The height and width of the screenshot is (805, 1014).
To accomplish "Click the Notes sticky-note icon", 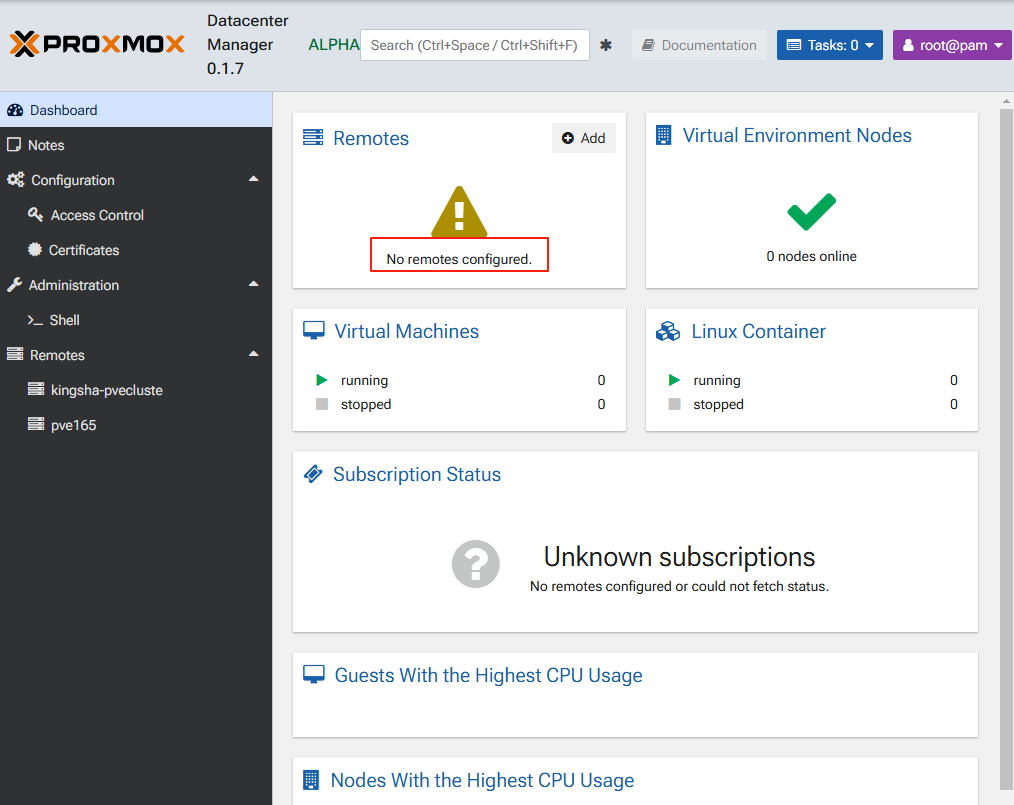I will pyautogui.click(x=14, y=145).
